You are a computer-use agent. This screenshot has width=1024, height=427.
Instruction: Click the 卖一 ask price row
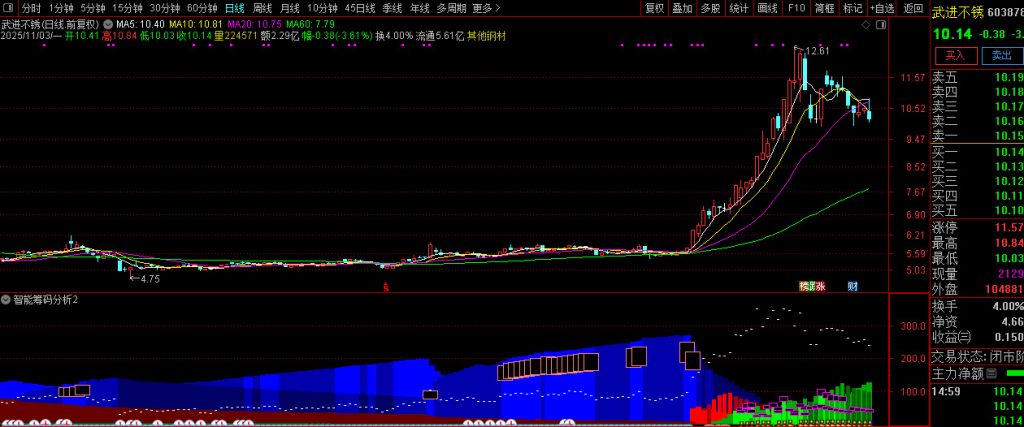click(x=977, y=136)
